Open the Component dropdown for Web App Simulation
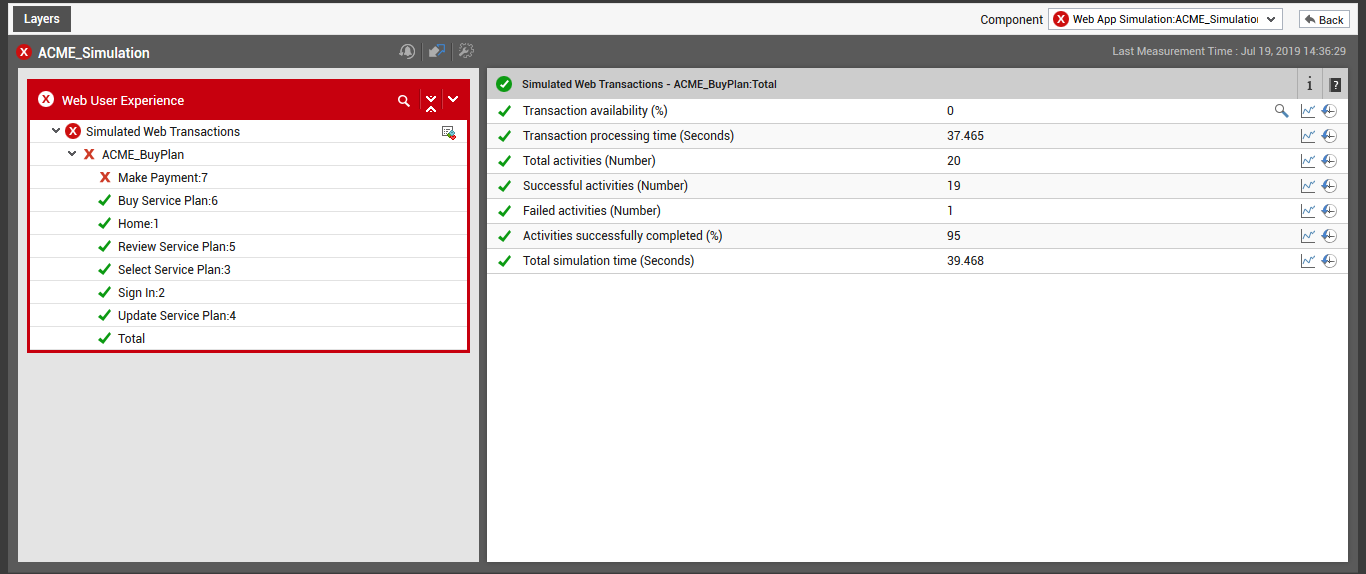 (x=1165, y=19)
